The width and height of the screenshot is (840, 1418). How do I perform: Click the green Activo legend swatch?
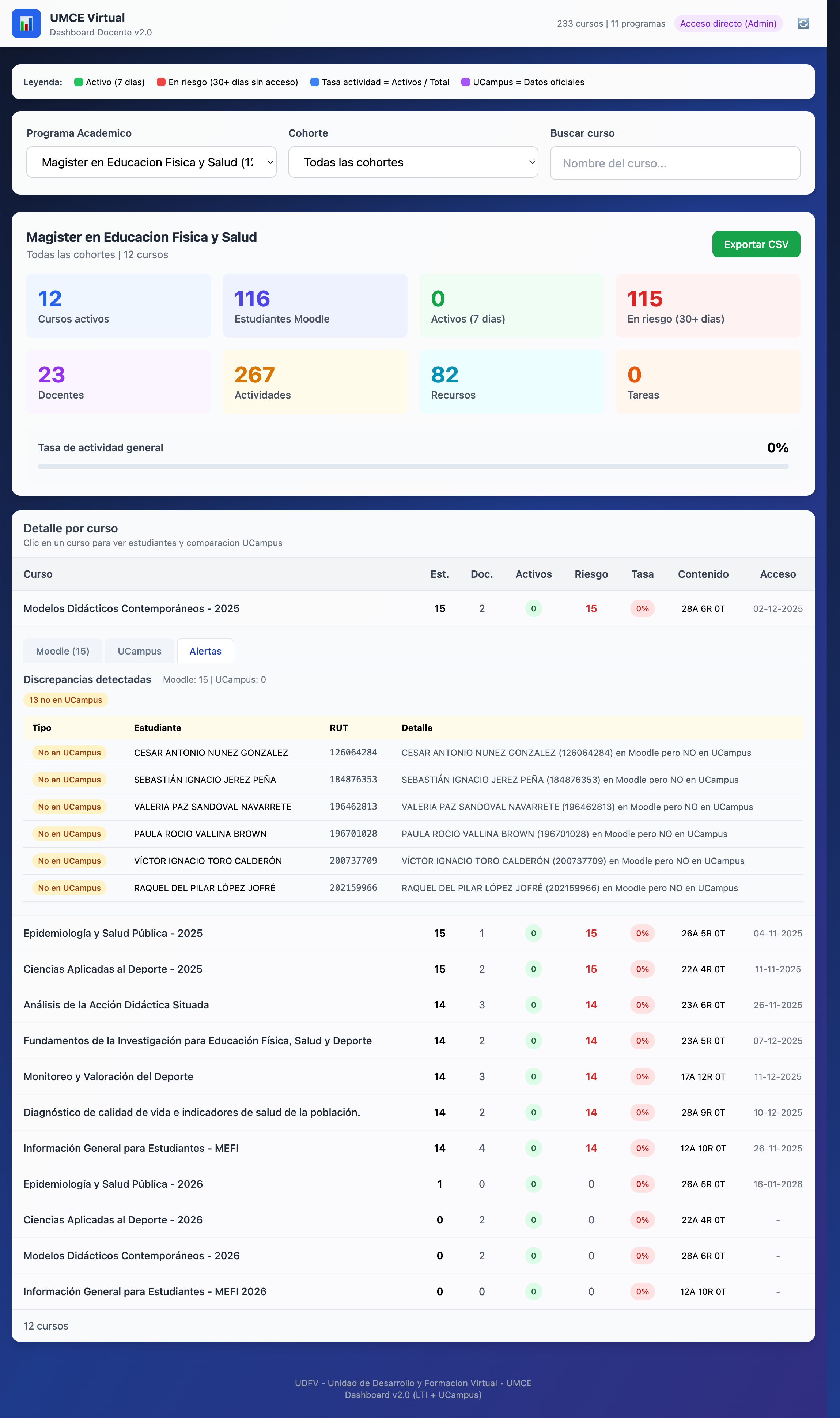(79, 82)
